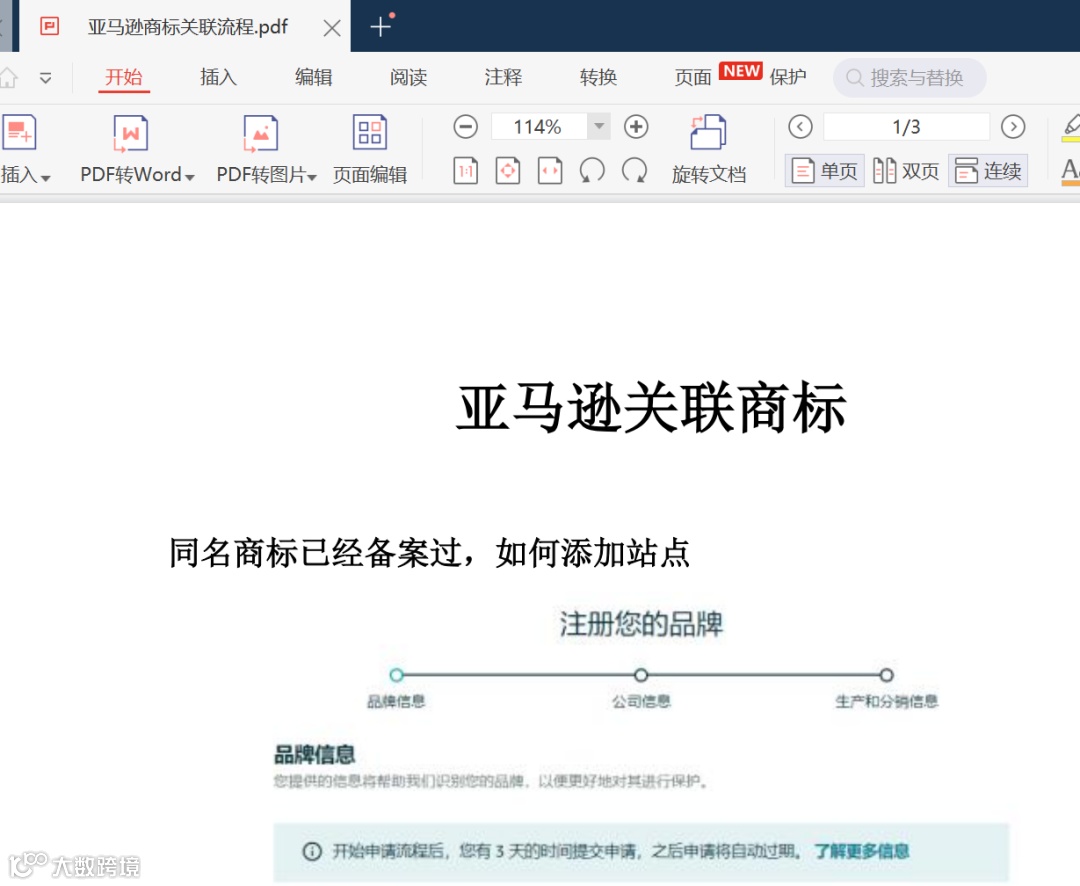The image size is (1080, 886).
Task: Rotate the page counterclockwise
Action: 592,170
